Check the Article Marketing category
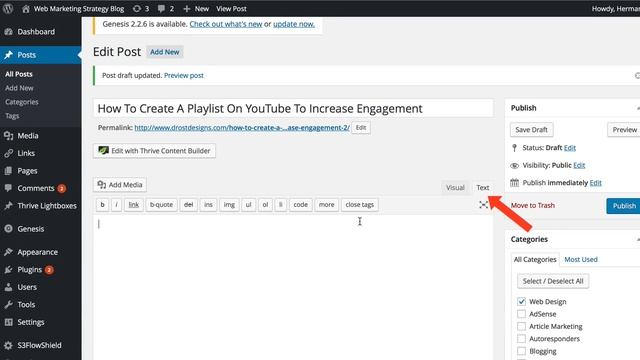The image size is (640, 360). point(521,327)
